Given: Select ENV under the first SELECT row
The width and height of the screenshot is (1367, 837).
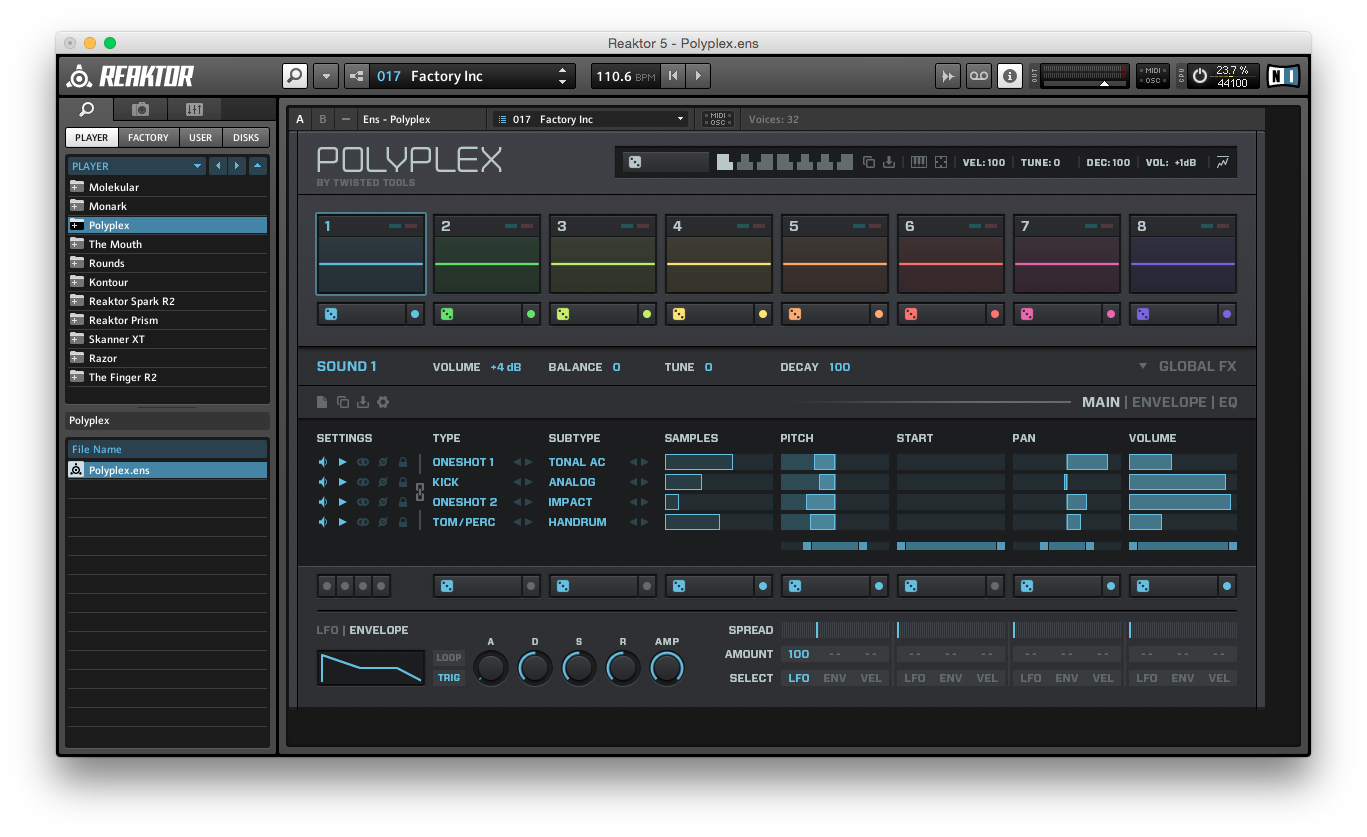Looking at the screenshot, I should tap(834, 677).
